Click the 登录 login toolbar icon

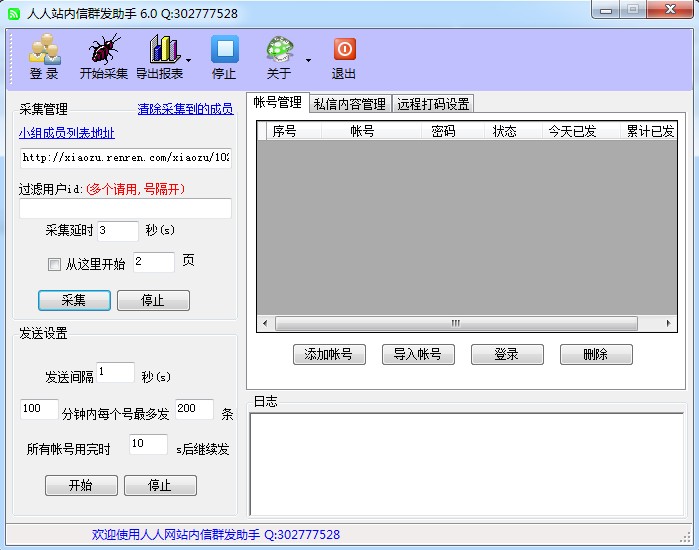click(x=44, y=49)
